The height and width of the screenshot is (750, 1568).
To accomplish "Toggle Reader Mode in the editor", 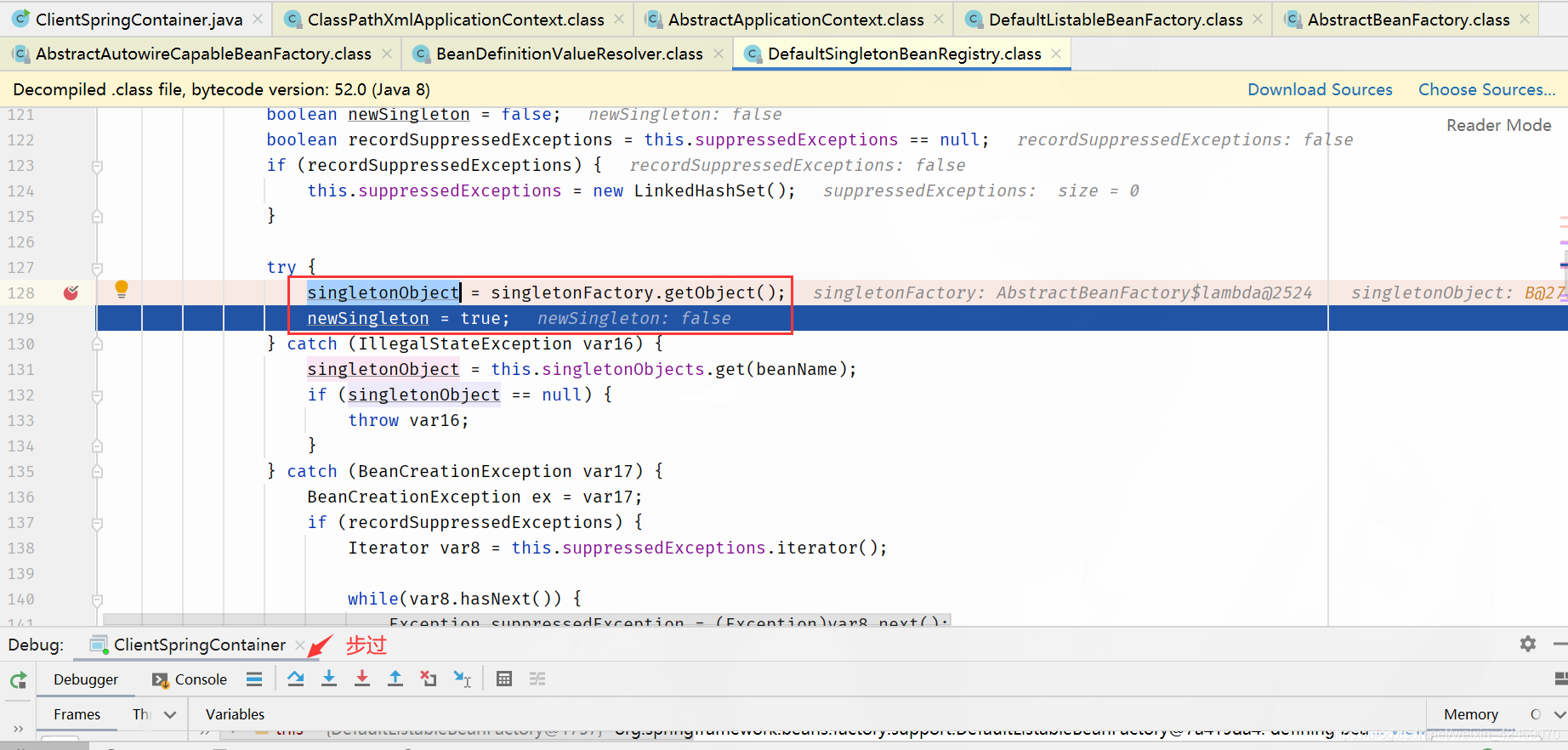I will [x=1498, y=125].
